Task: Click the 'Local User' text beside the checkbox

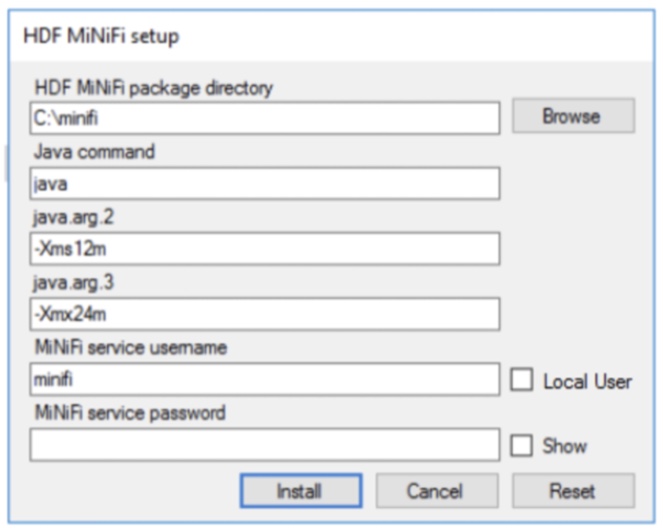Action: pyautogui.click(x=587, y=381)
